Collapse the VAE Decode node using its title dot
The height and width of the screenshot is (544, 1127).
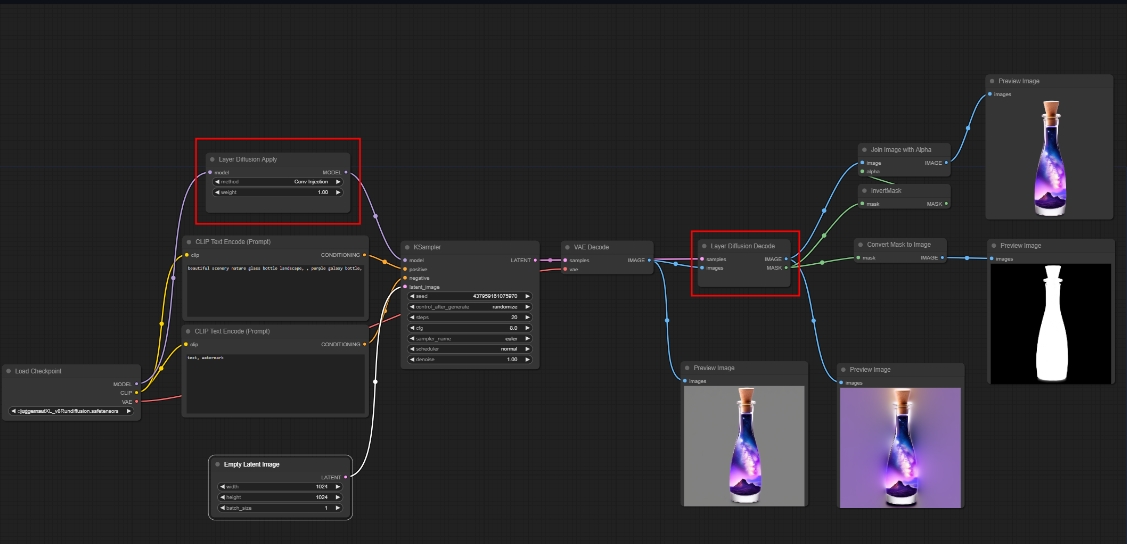click(x=566, y=247)
